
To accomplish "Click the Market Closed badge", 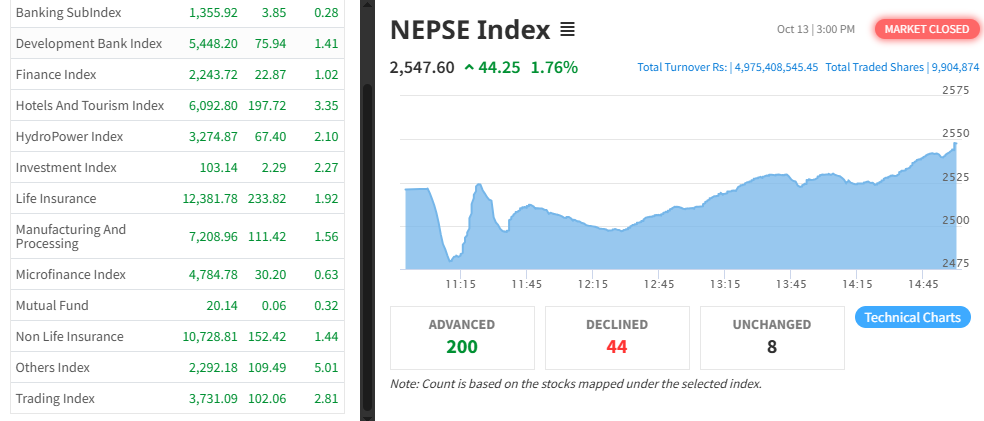I will click(926, 29).
